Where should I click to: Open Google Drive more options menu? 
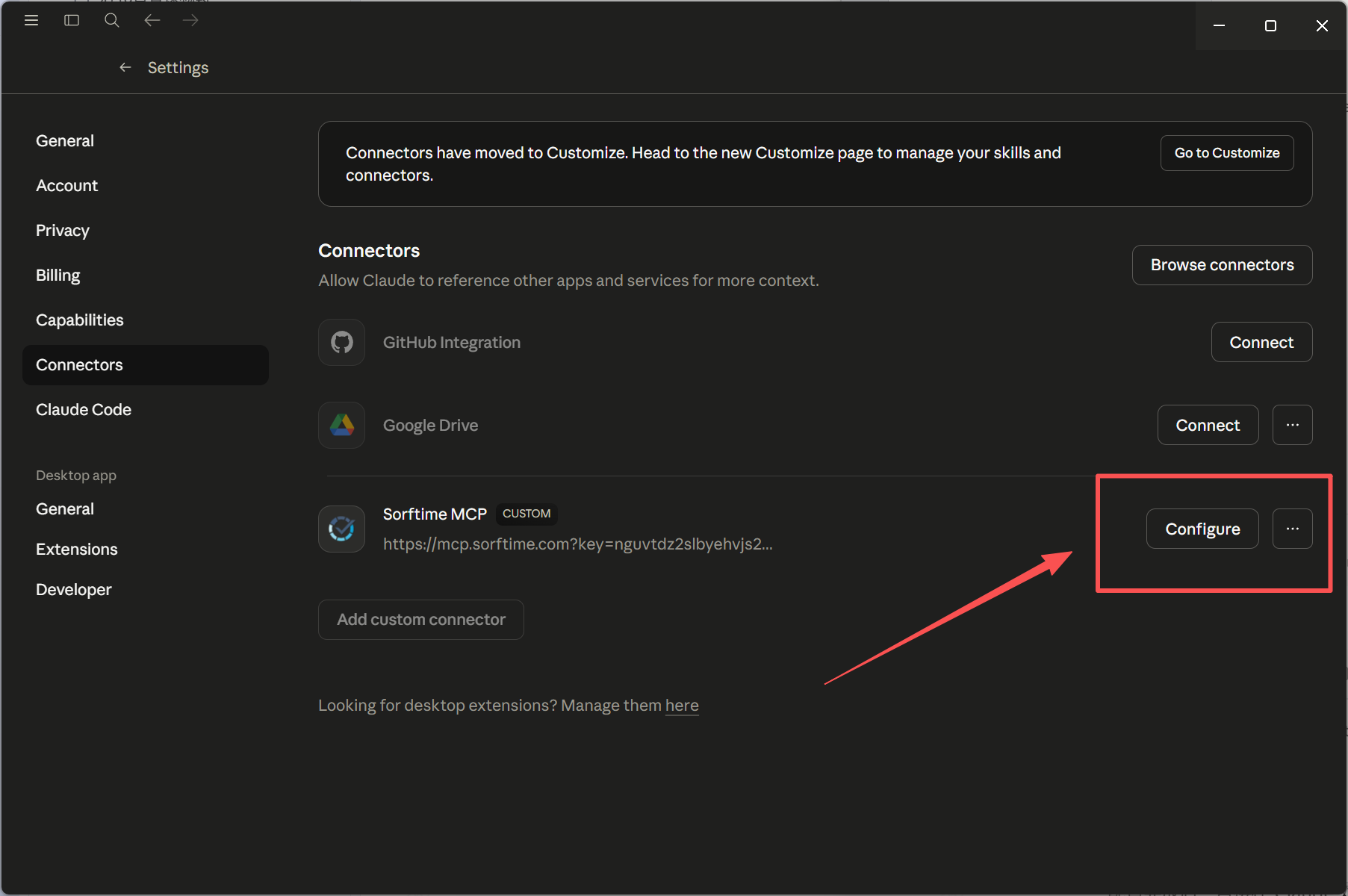point(1292,425)
